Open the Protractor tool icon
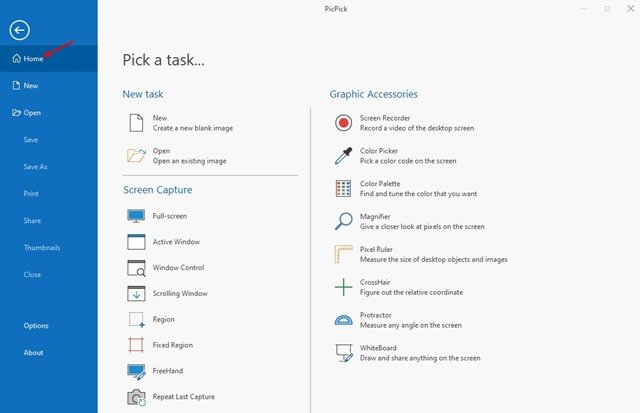Screen dimensions: 640x413 pyautogui.click(x=343, y=320)
